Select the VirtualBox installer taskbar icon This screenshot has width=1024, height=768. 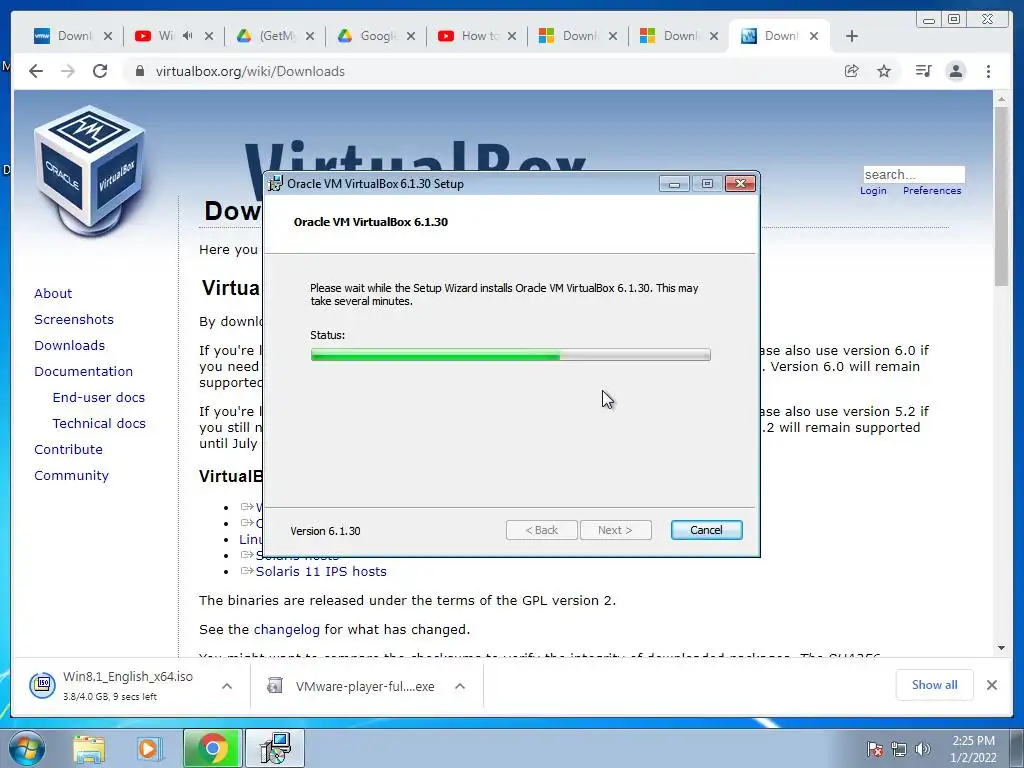tap(275, 748)
